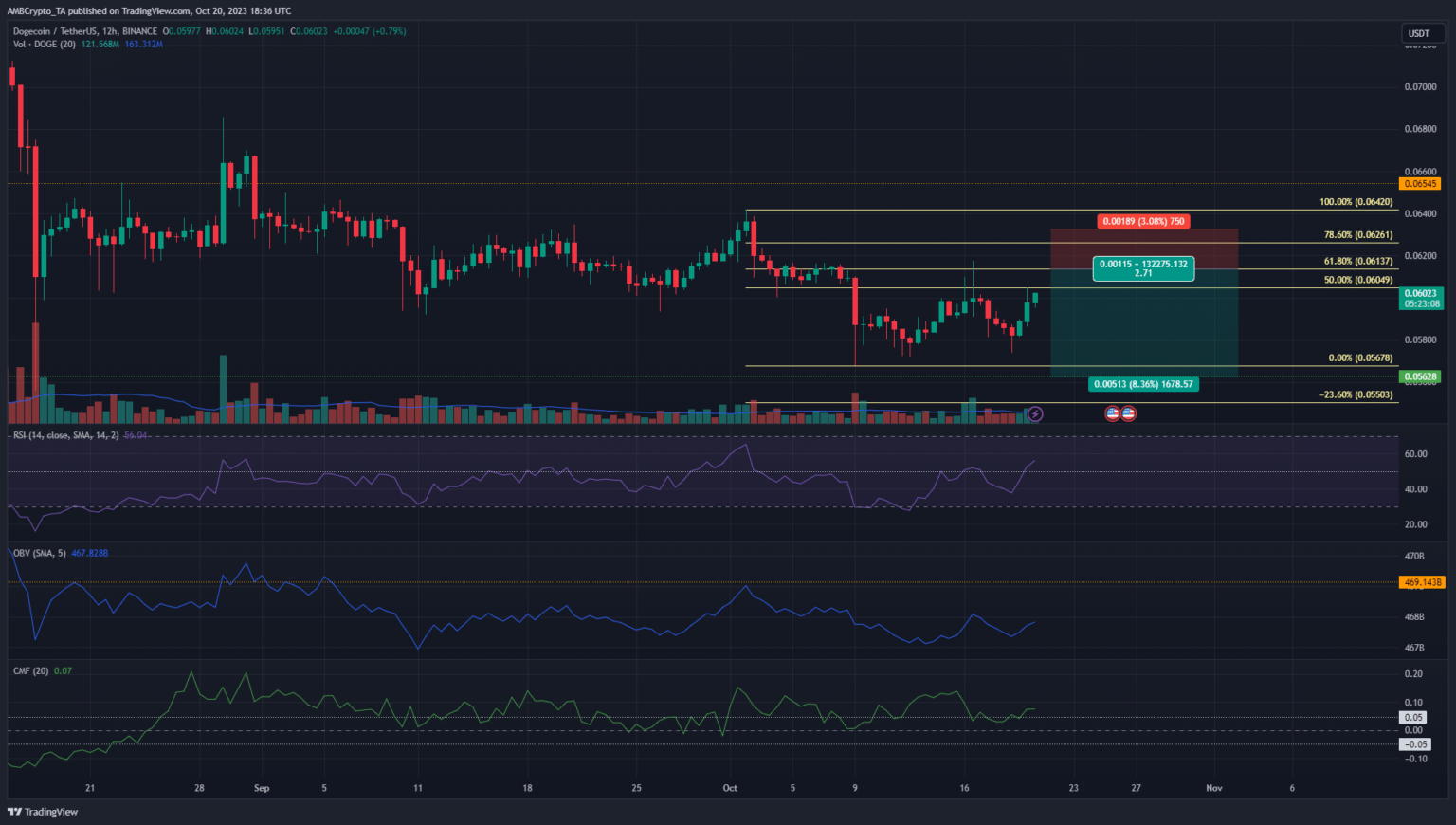Select the 100.00% (0.06420) Fibonacci level label
Screen dimensions: 1456x825
[1356, 202]
